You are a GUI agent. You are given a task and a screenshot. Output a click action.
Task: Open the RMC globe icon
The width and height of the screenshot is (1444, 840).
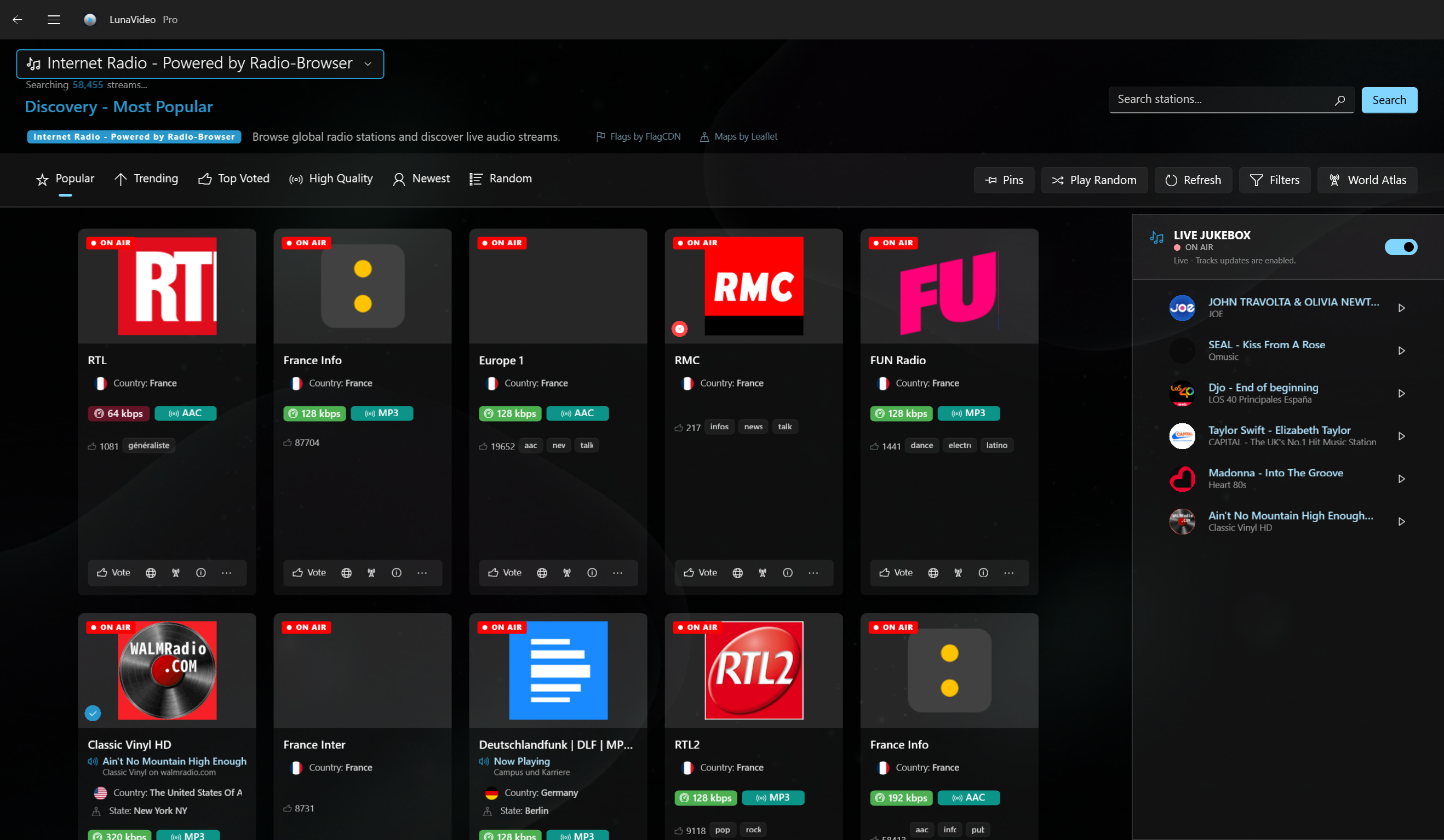[x=737, y=572]
